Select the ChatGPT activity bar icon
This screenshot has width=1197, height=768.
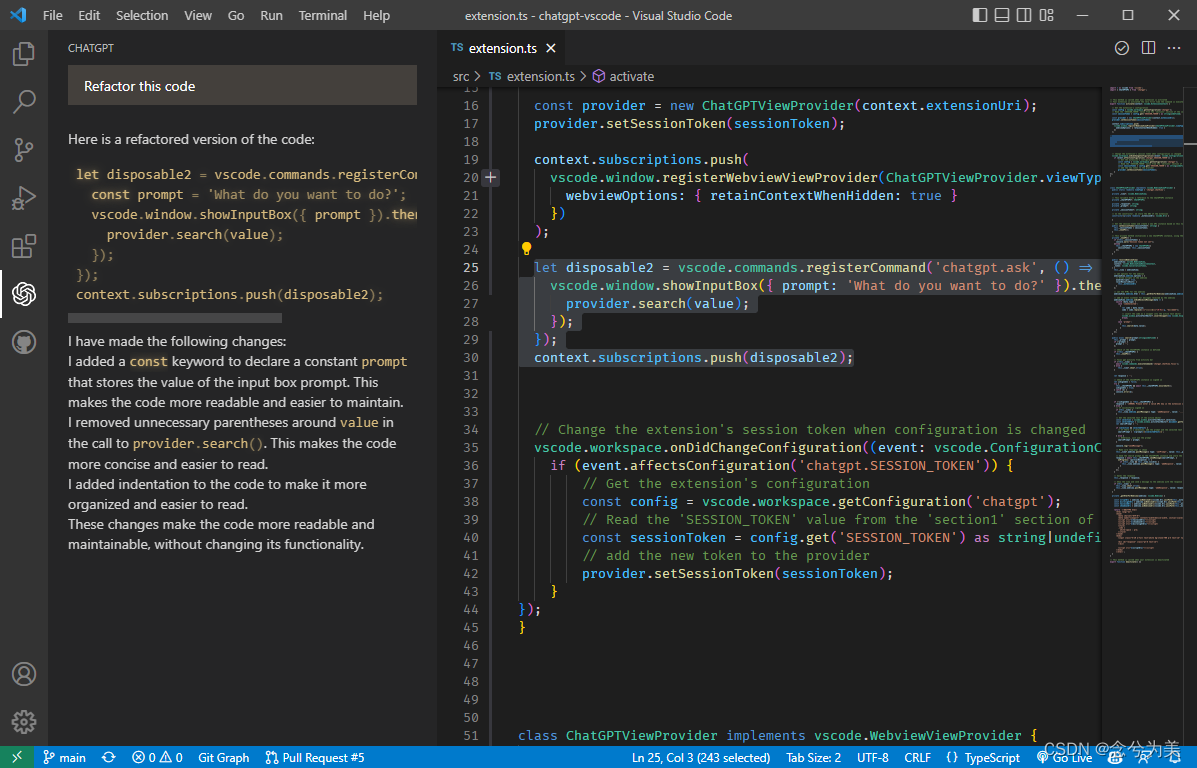coord(24,294)
